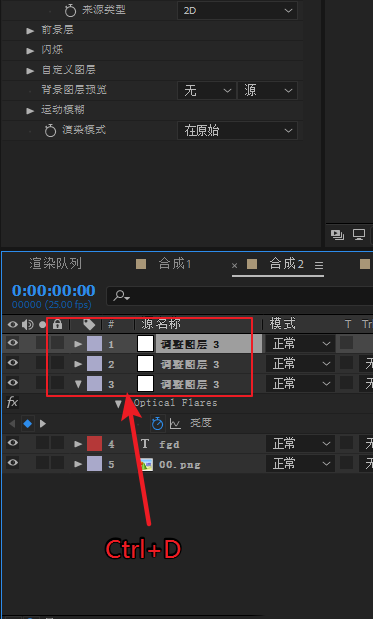Expand the 00.png layer triangle
373x619 pixels.
78,464
